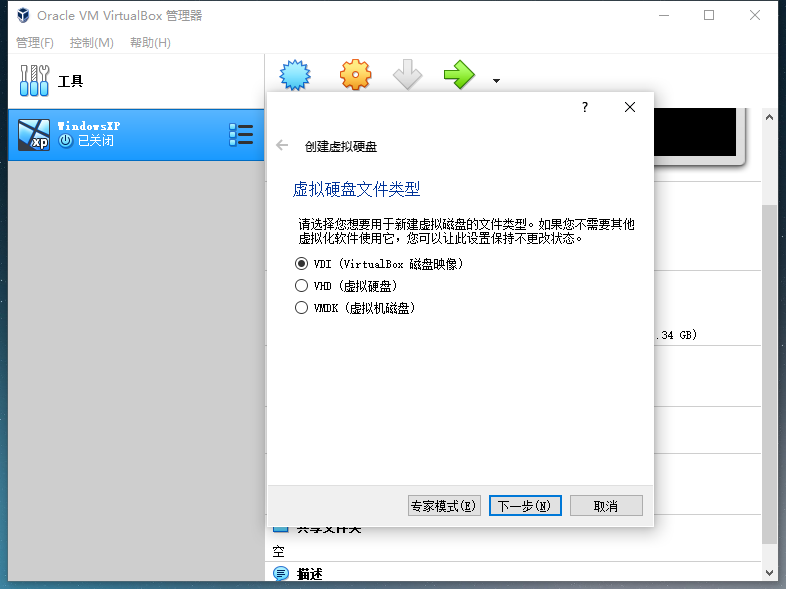The width and height of the screenshot is (786, 589).
Task: Open the 控制(M) menu
Action: pyautogui.click(x=92, y=43)
